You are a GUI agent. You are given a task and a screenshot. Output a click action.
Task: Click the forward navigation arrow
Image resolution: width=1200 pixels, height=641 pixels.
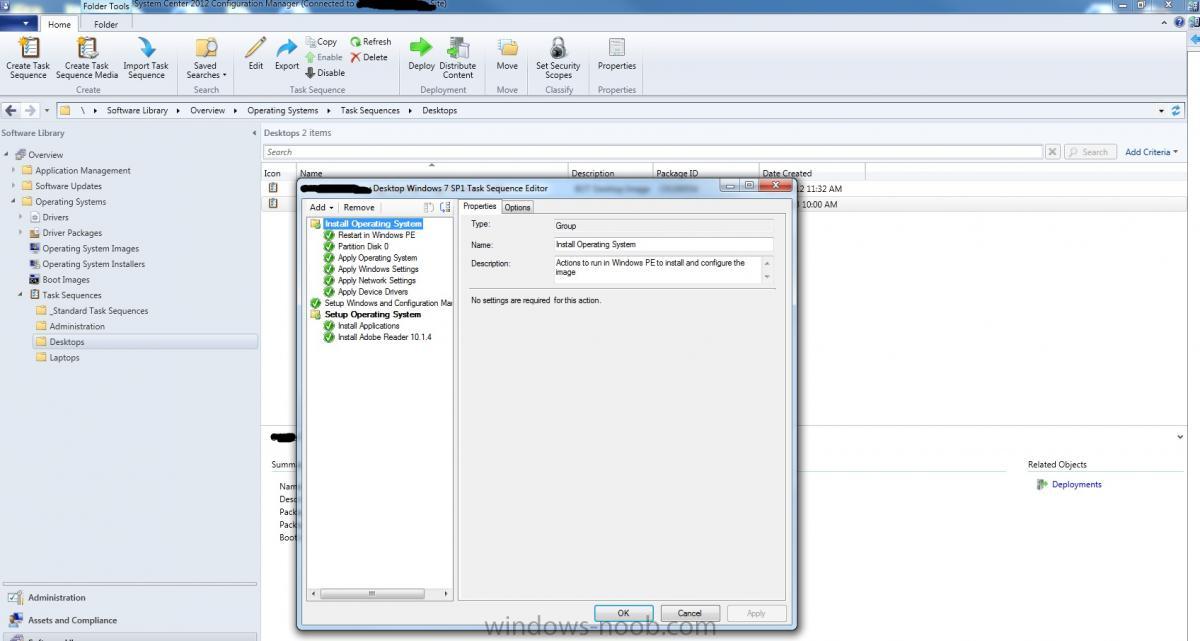[x=30, y=110]
